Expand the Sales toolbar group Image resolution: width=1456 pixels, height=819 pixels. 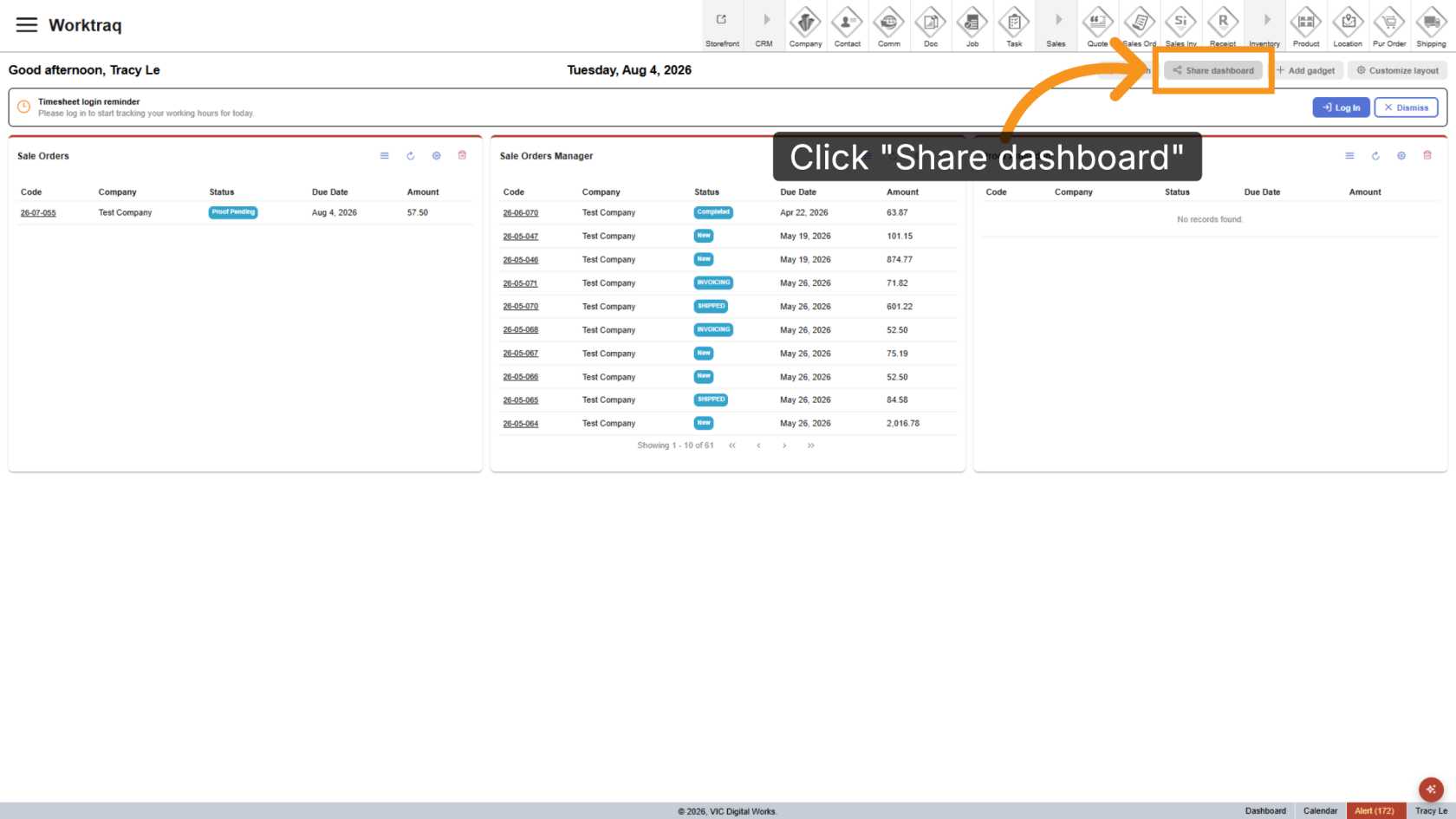tap(1056, 26)
